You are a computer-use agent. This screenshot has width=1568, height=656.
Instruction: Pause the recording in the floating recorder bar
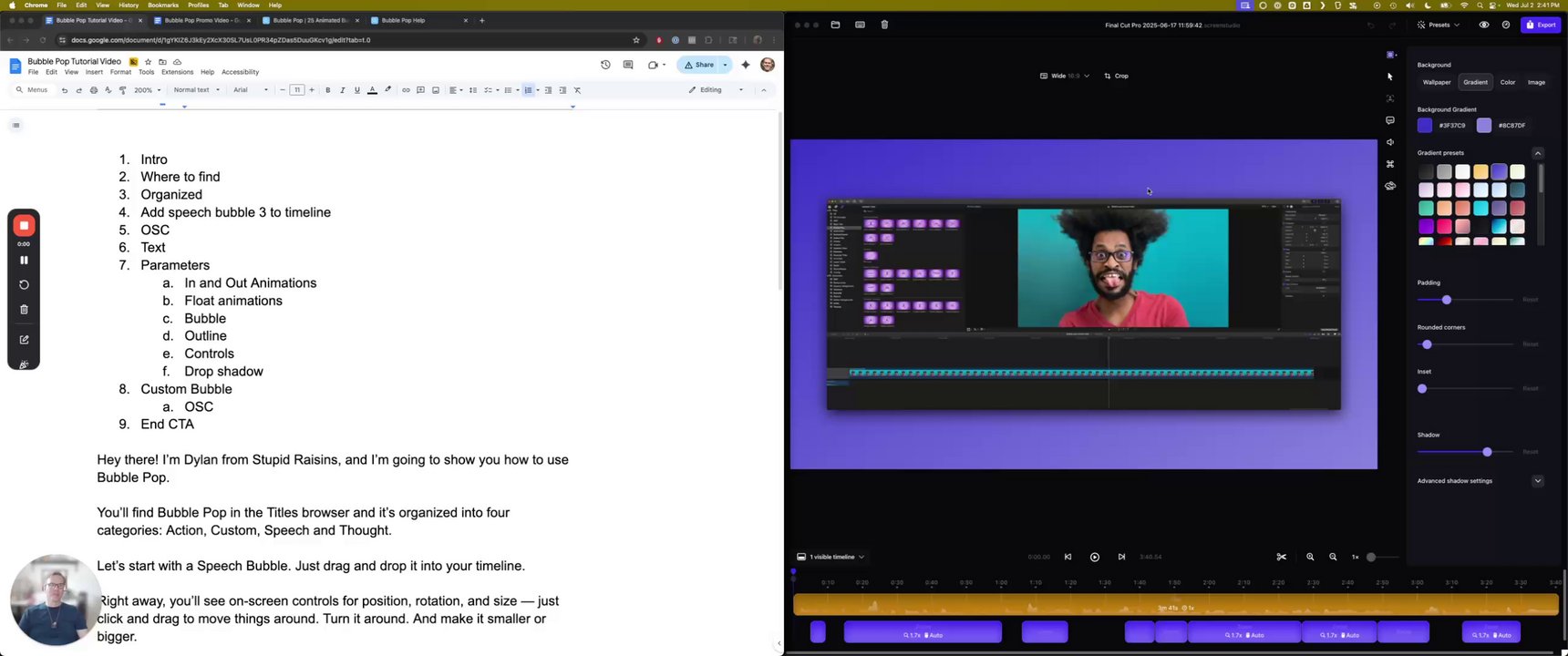24,260
